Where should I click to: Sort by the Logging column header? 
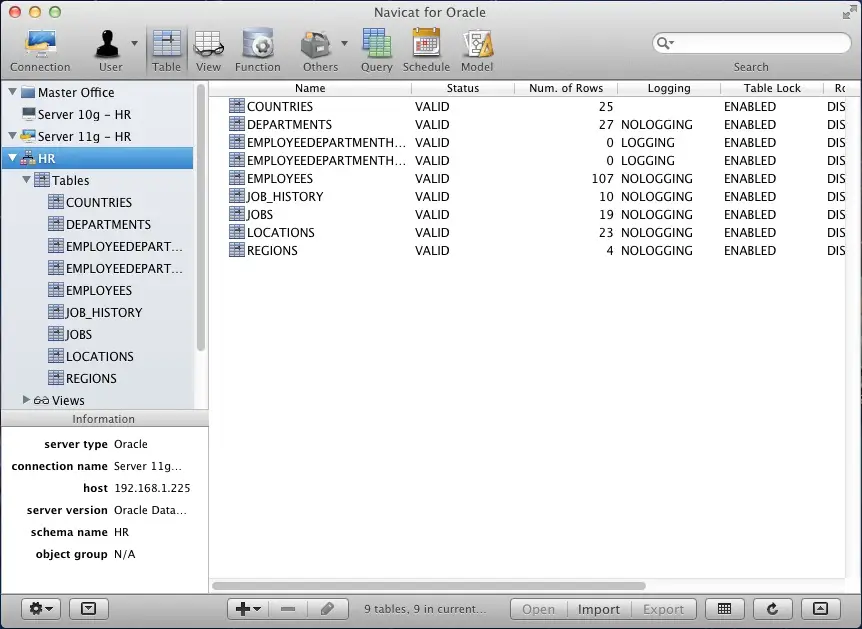pos(668,88)
